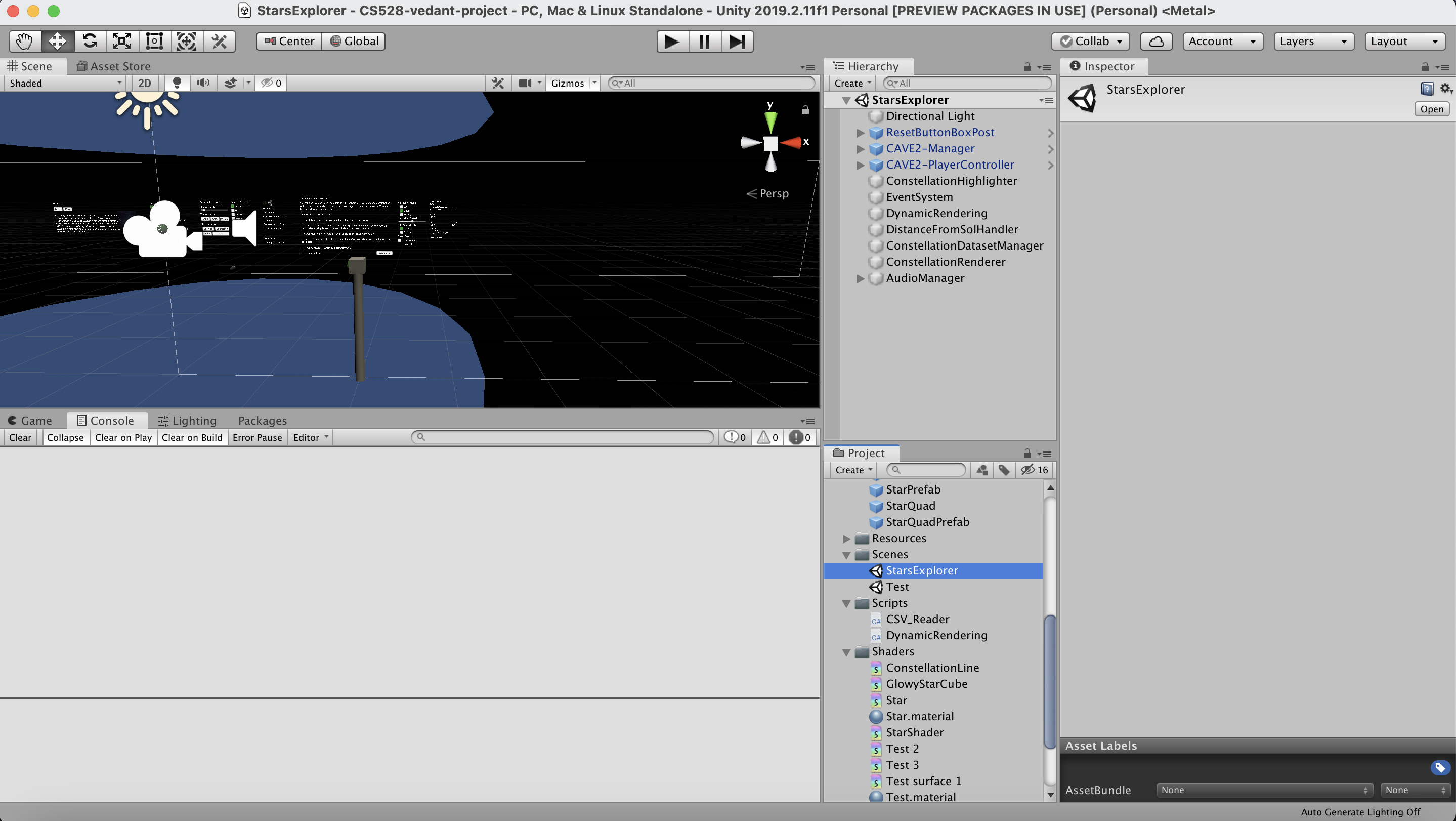This screenshot has width=1456, height=821.
Task: Open scene camera settings icon
Action: coord(525,83)
